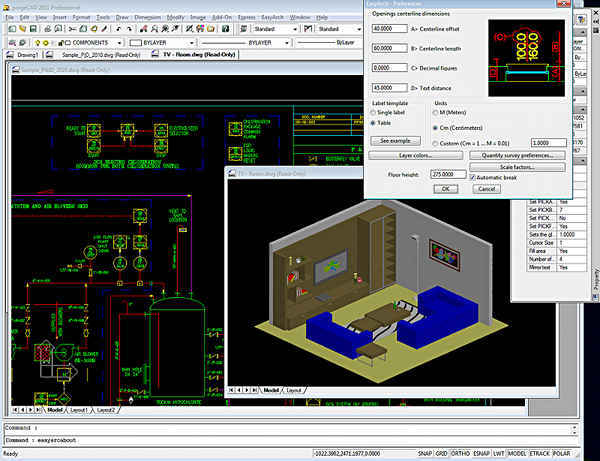Collapse the first Properties panel section arrow
This screenshot has width=600, height=461.
[582, 32]
